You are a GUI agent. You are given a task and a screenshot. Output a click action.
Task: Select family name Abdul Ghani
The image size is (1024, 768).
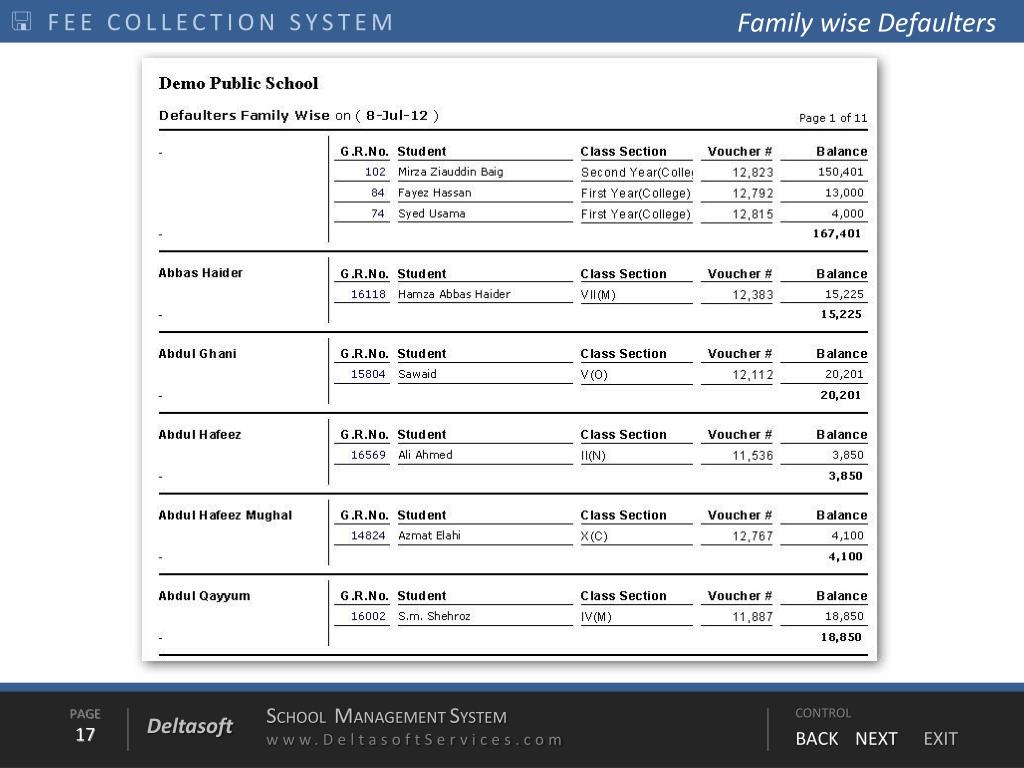pos(197,354)
